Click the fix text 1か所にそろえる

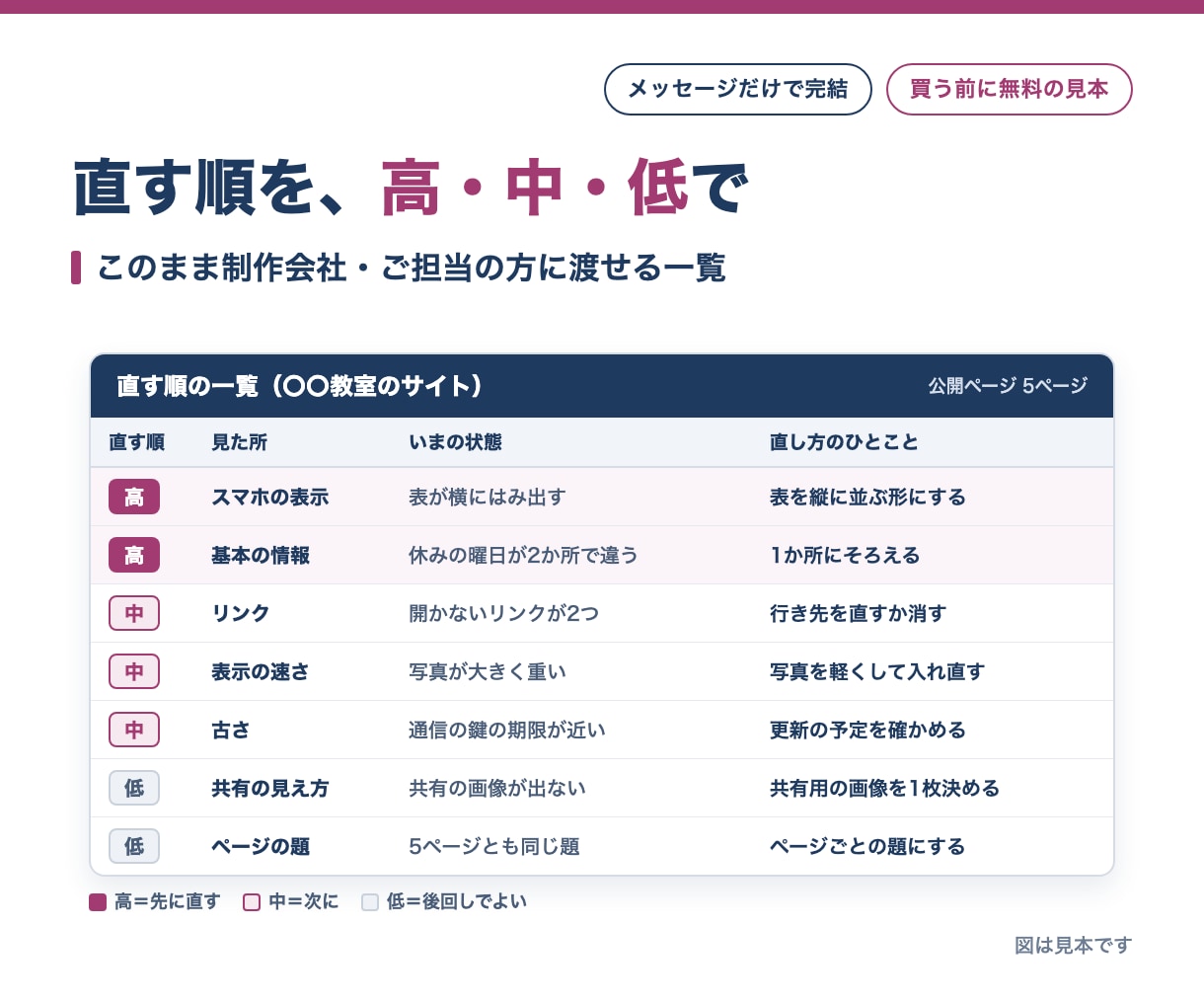tap(845, 555)
